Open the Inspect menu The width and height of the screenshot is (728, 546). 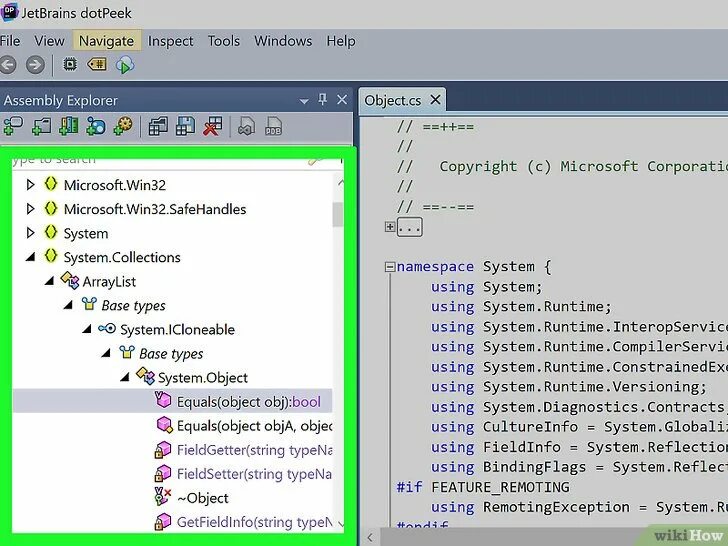pyautogui.click(x=170, y=41)
